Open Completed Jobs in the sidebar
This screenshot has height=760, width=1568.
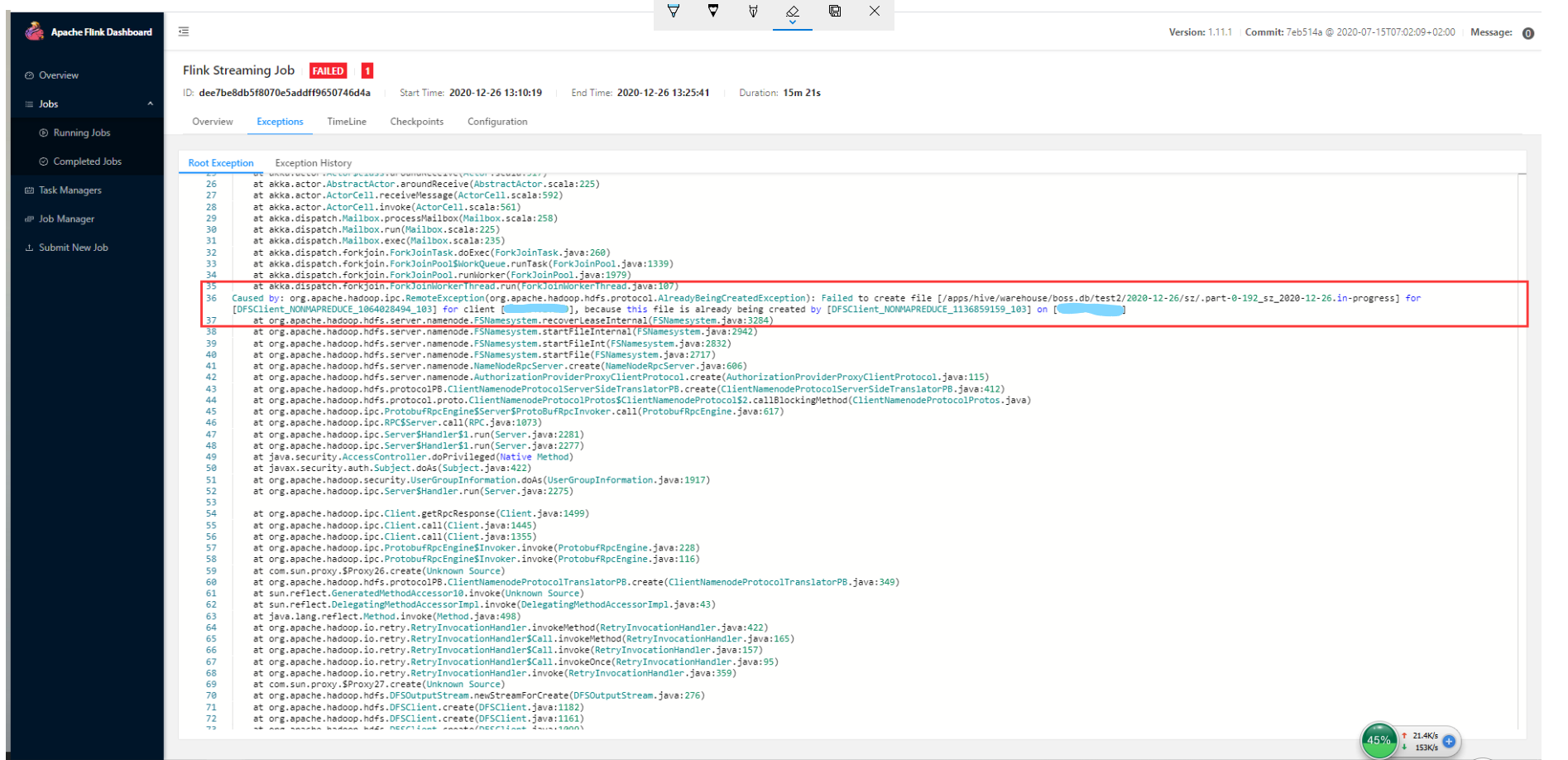pos(88,161)
